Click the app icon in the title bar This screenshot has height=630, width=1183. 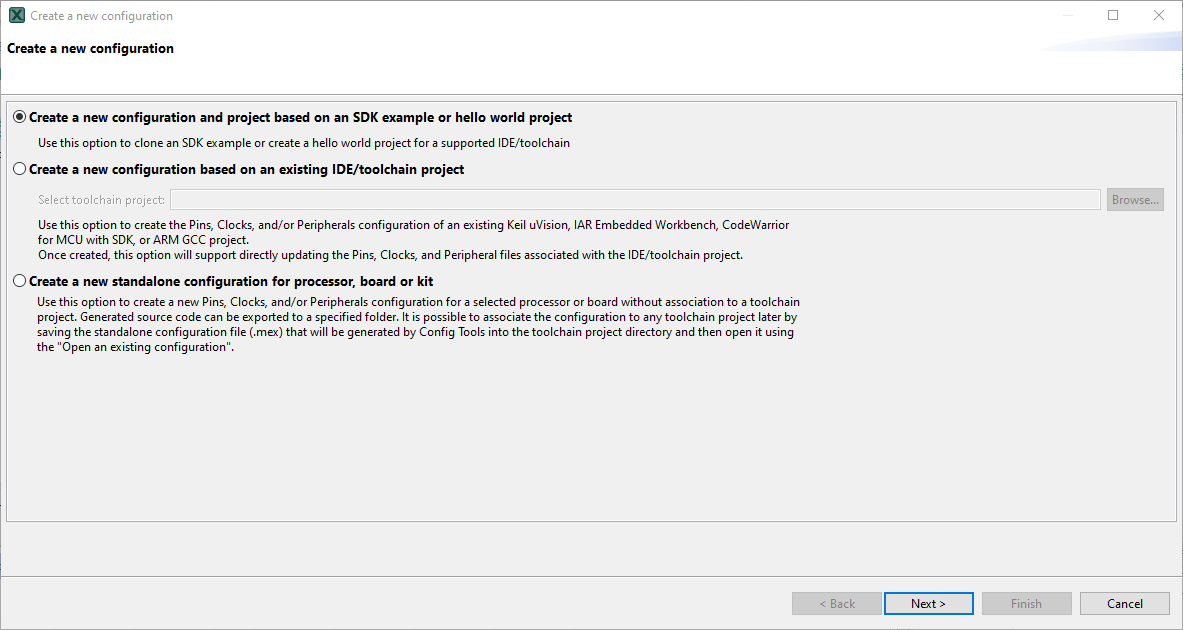tap(16, 16)
